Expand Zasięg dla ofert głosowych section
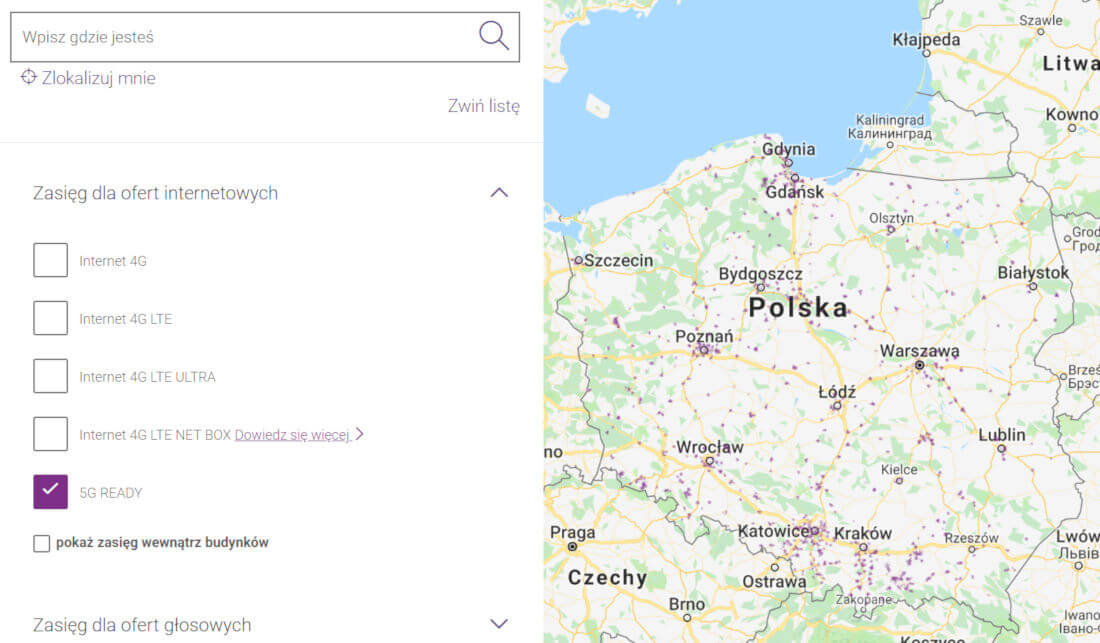The height and width of the screenshot is (643, 1100). click(499, 624)
